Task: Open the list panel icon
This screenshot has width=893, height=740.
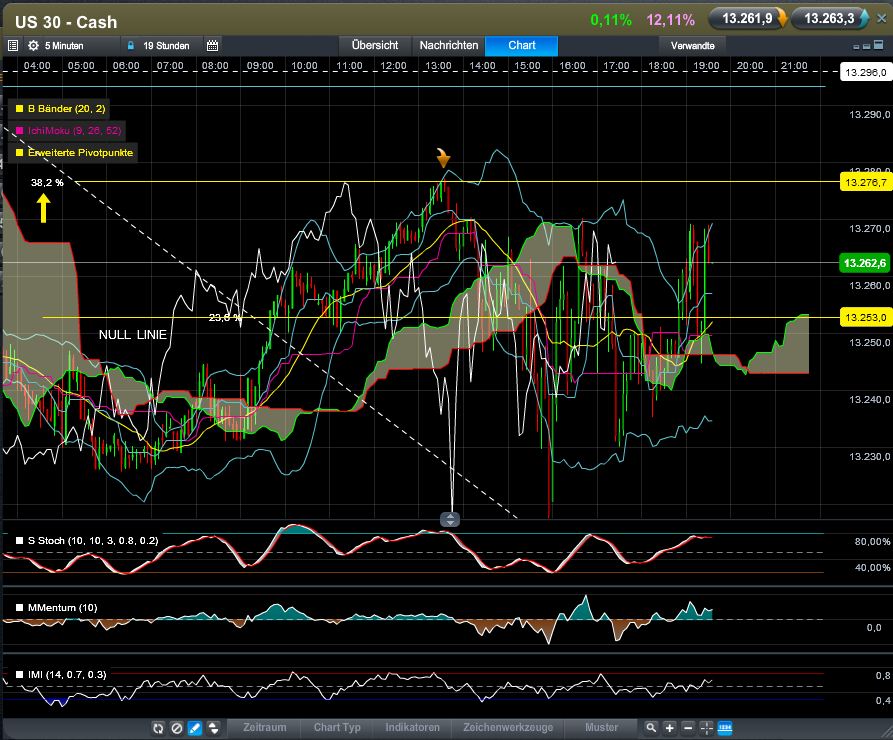Action: [x=13, y=46]
